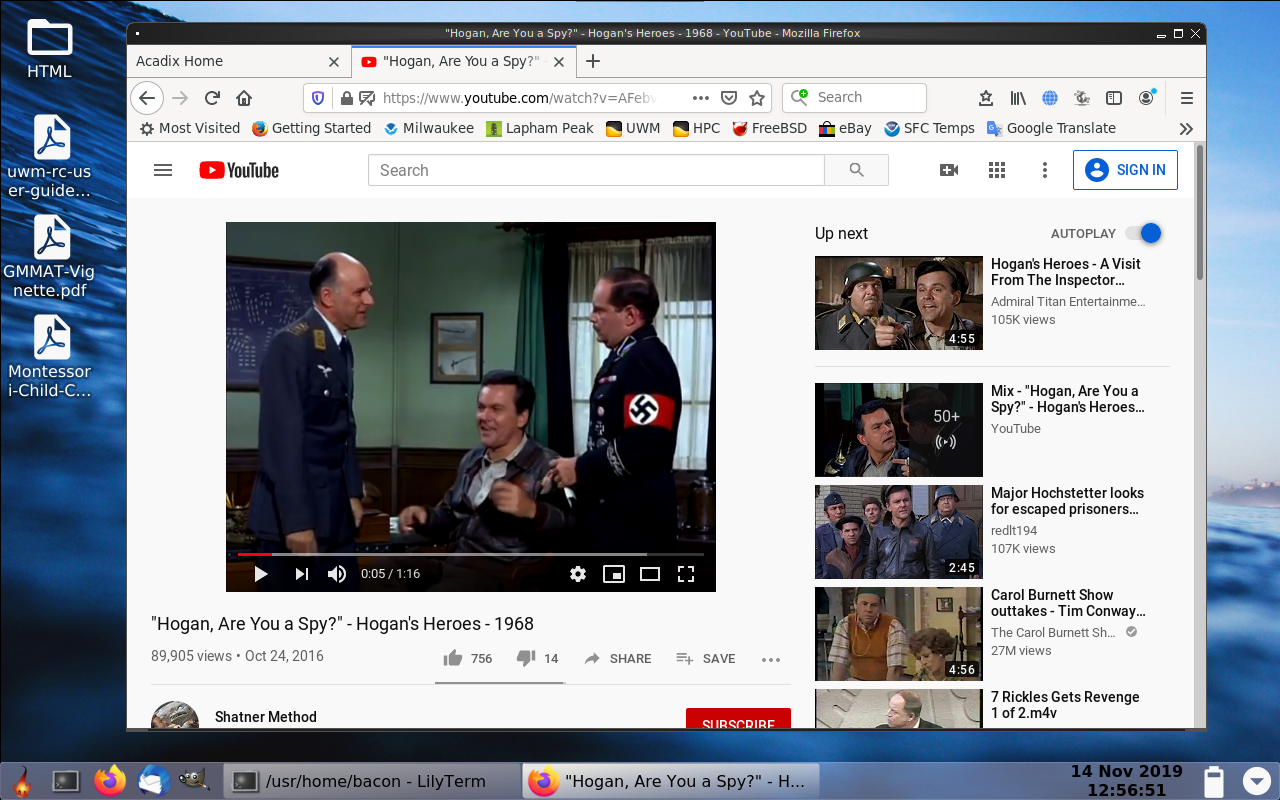Go to YouTube home via logo

[239, 170]
